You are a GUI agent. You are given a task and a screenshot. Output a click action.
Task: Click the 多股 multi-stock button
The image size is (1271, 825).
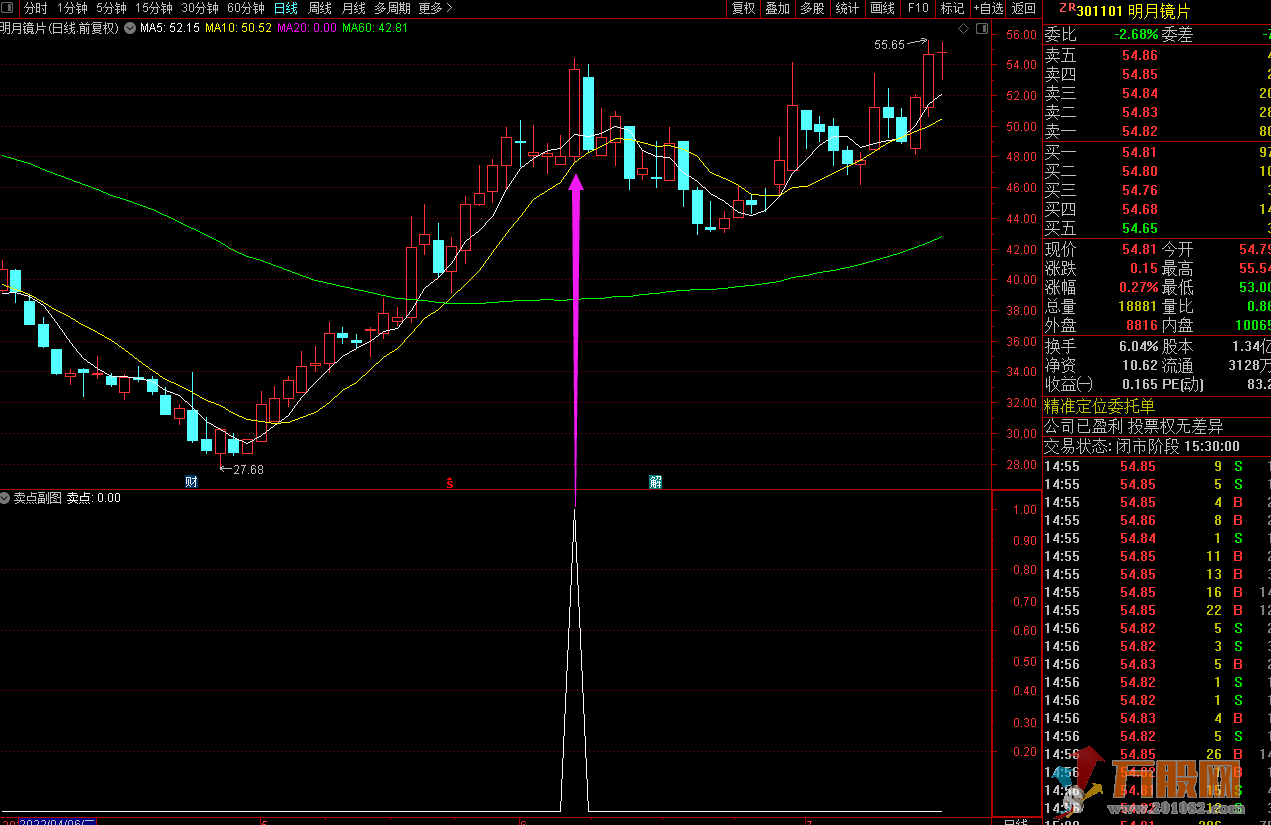click(812, 8)
